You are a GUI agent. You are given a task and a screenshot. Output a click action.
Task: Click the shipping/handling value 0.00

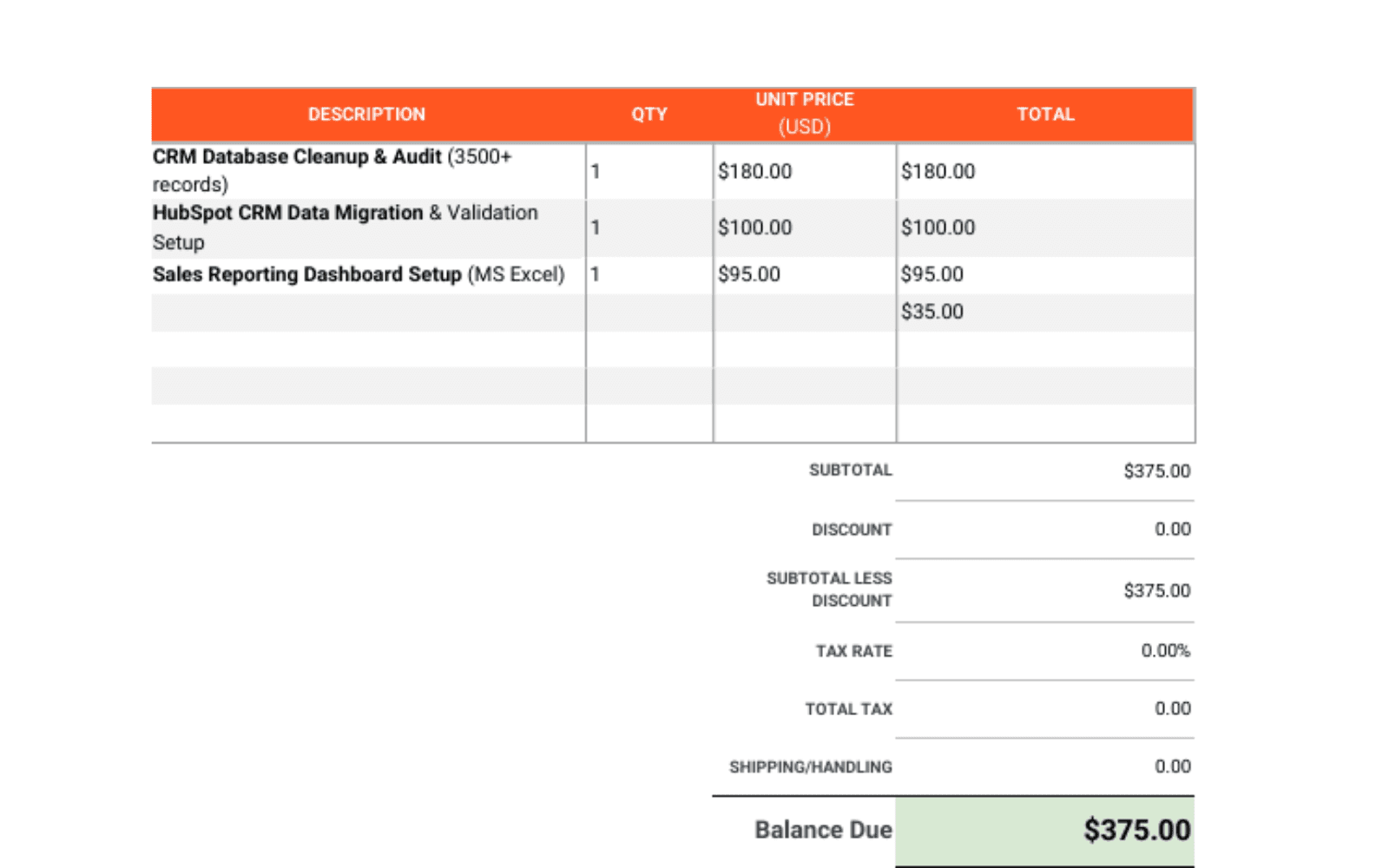1173,766
